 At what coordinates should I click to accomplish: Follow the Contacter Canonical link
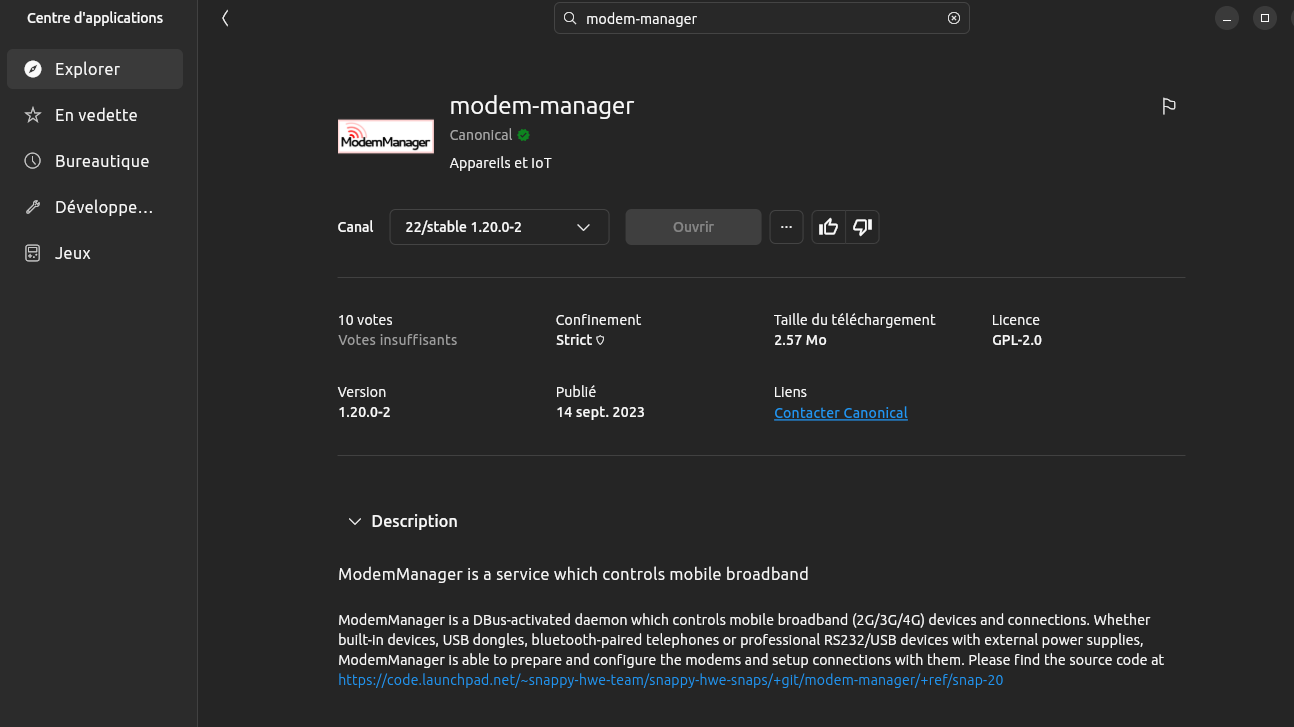click(841, 413)
